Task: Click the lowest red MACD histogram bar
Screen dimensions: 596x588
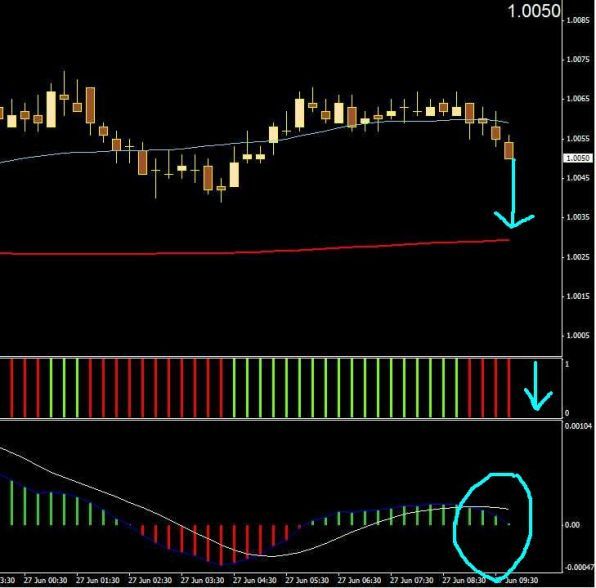Action: [x=221, y=545]
